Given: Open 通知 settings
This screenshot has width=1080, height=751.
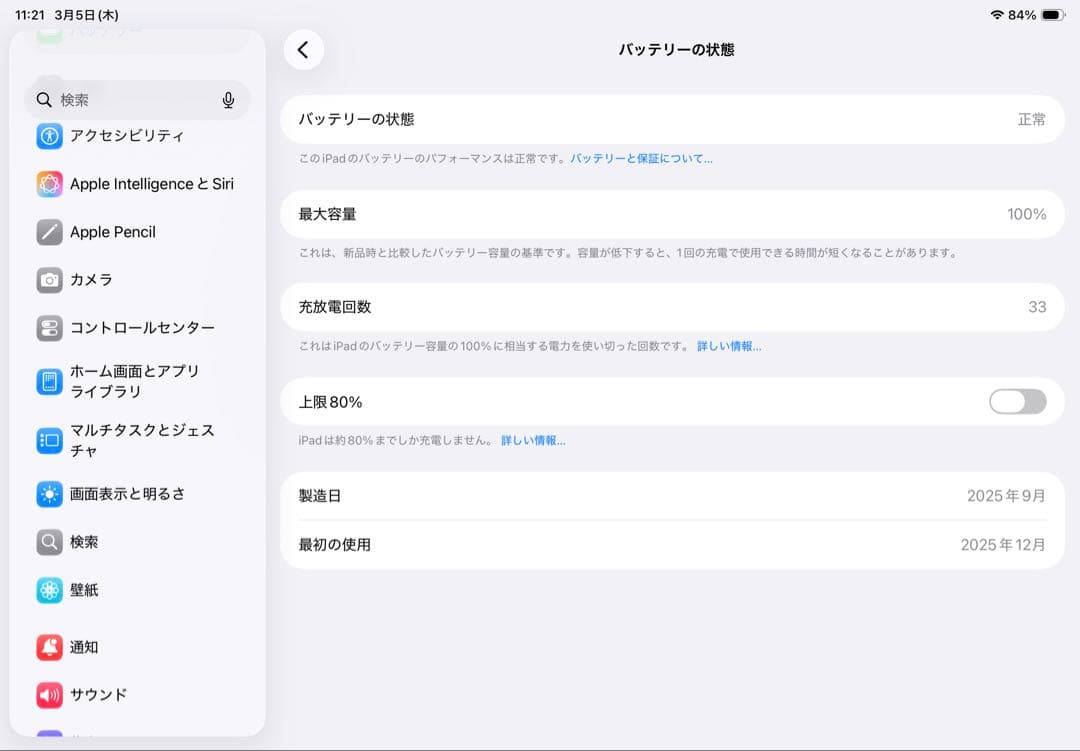Looking at the screenshot, I should [138, 647].
